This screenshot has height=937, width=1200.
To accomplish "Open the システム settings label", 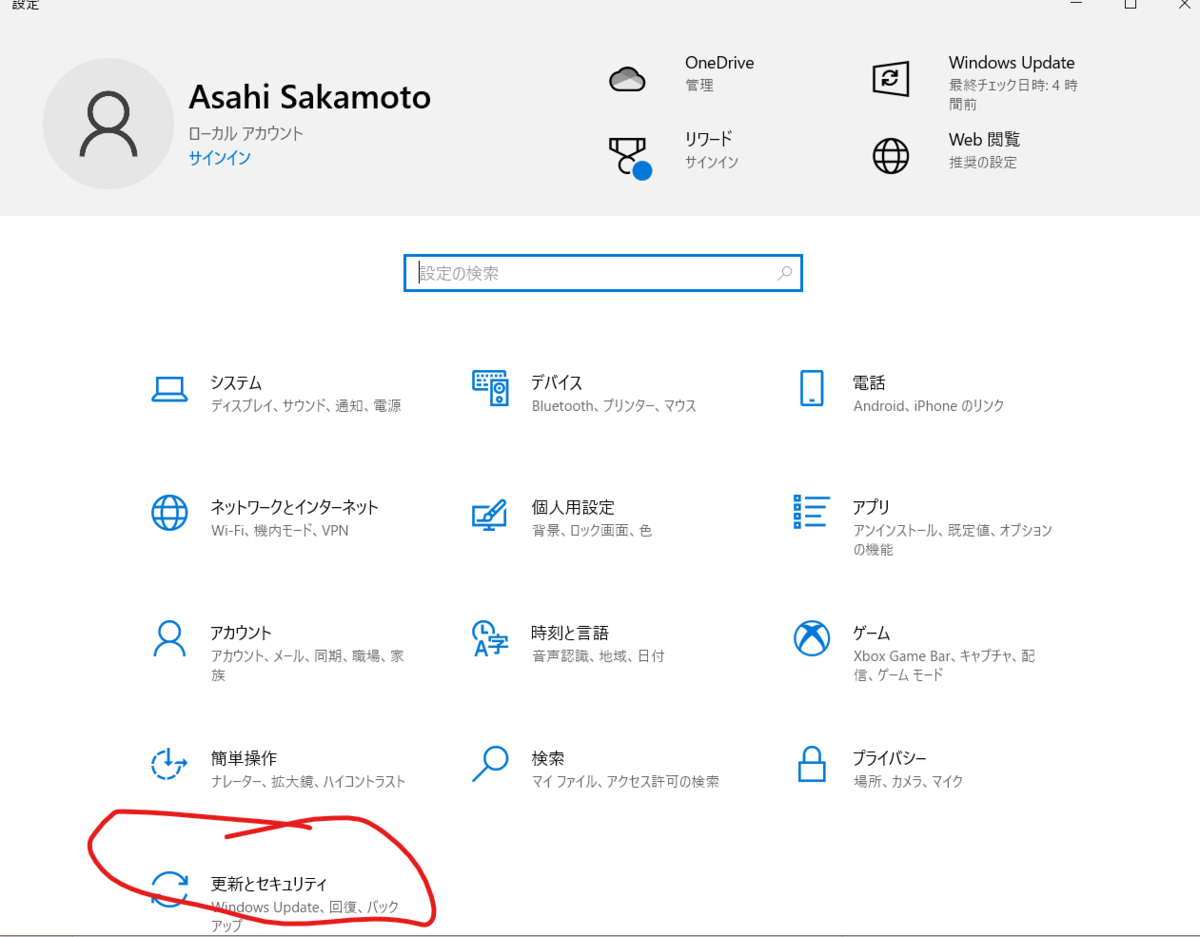I will pos(236,383).
